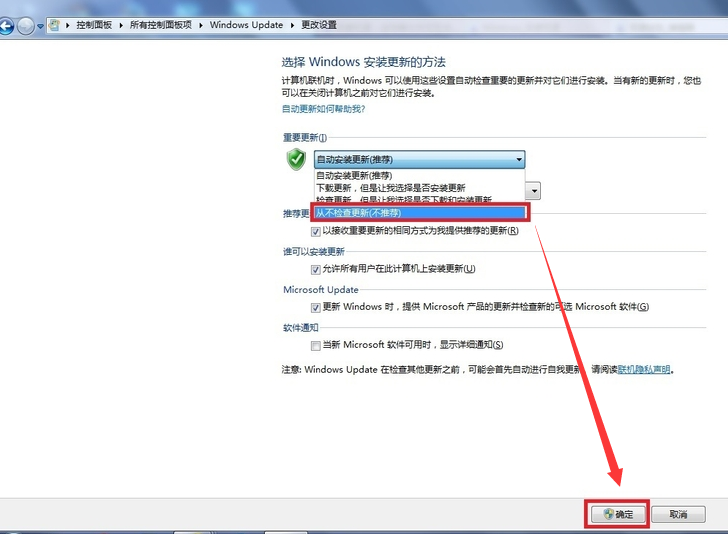The image size is (728, 534).
Task: Click the 取消 button
Action: pos(678,514)
